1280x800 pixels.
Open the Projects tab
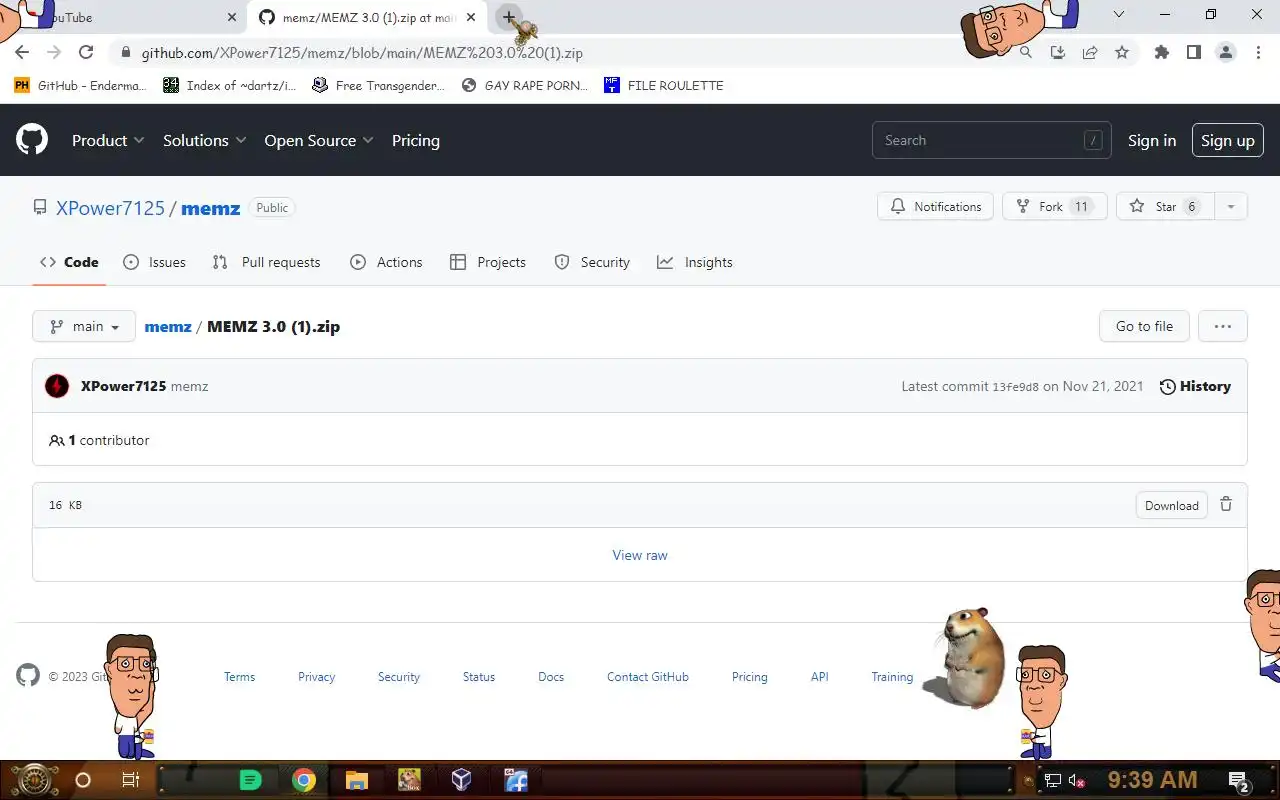(x=488, y=262)
